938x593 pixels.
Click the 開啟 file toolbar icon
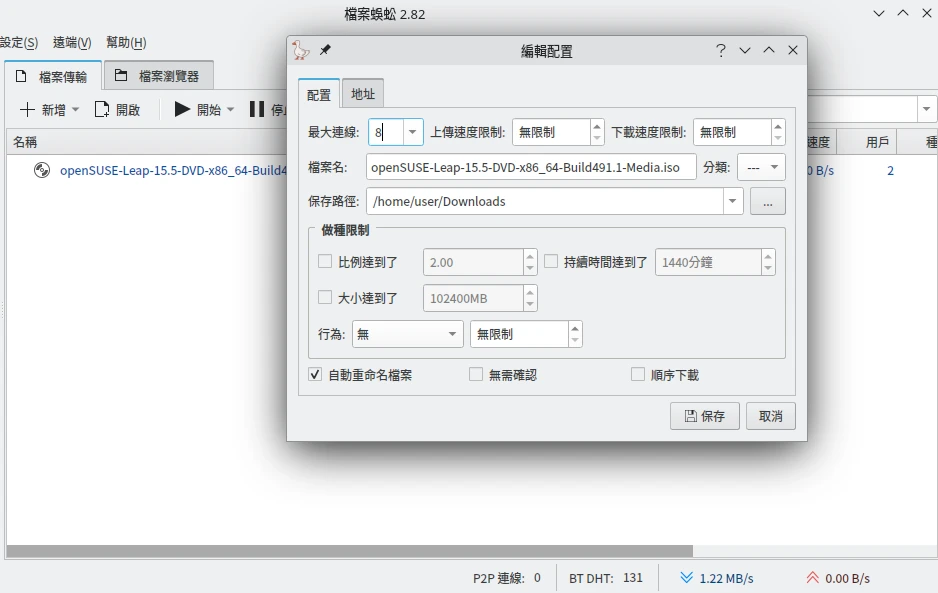(x=102, y=110)
